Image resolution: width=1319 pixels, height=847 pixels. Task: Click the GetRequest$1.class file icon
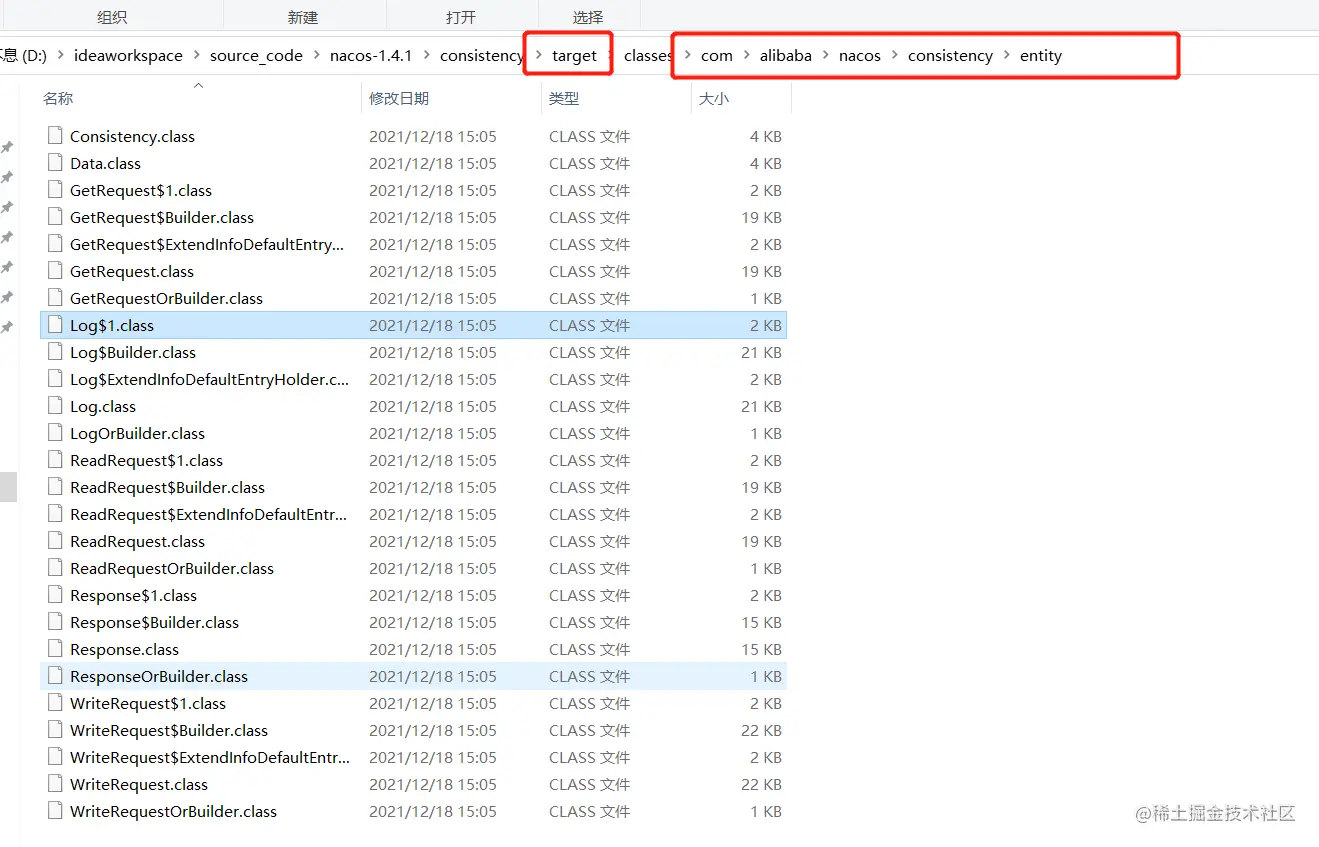point(55,190)
